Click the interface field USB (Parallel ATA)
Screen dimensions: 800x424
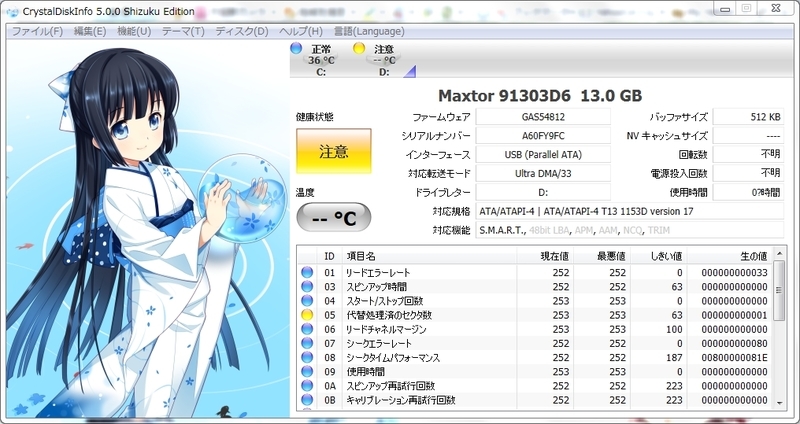[x=543, y=155]
